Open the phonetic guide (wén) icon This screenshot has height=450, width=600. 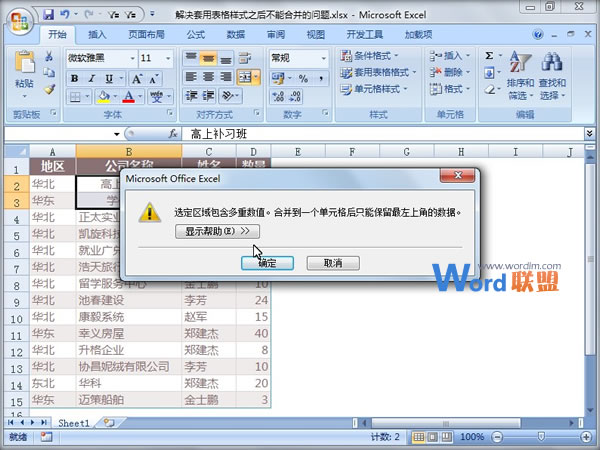(156, 96)
